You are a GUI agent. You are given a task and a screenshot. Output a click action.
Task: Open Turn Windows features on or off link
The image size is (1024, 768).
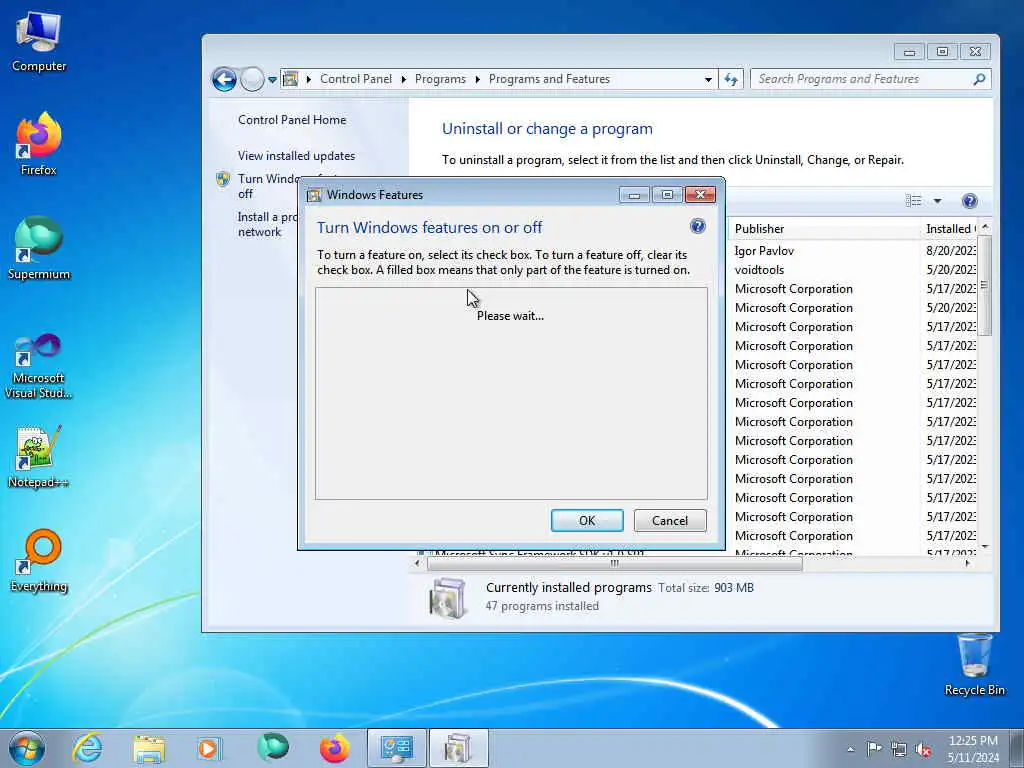pos(267,186)
